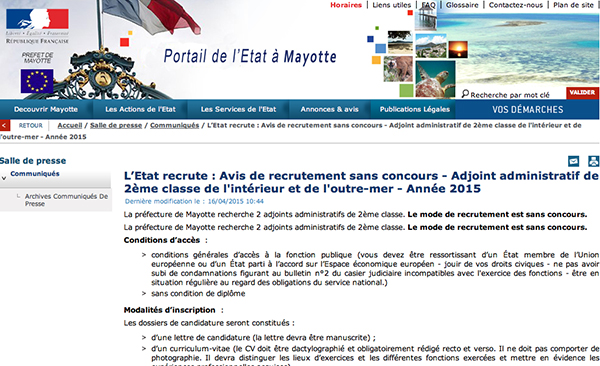Click Les dossiers de candidature line
The height and width of the screenshot is (366, 600).
209,323
